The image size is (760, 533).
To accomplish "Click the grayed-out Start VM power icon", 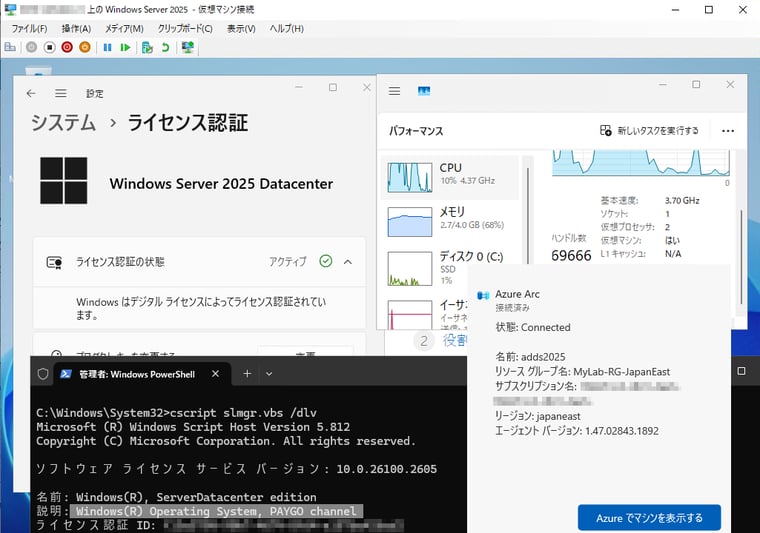I will point(32,47).
